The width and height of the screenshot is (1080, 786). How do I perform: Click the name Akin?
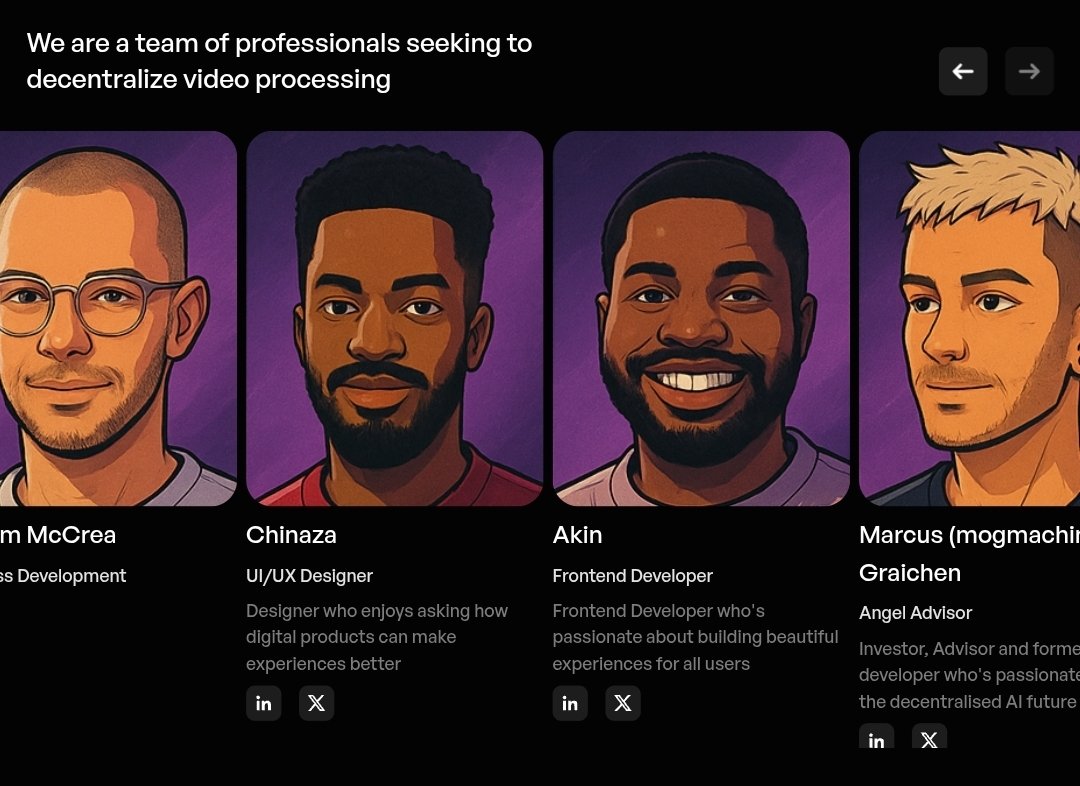[x=577, y=535]
